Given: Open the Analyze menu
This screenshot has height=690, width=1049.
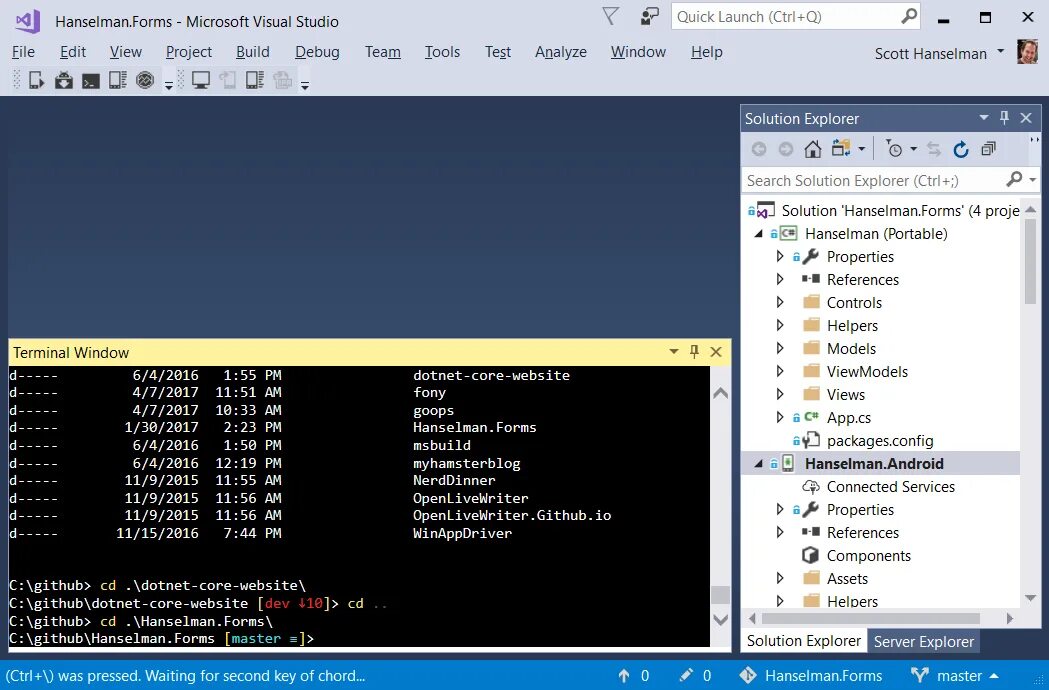Looking at the screenshot, I should [x=561, y=52].
